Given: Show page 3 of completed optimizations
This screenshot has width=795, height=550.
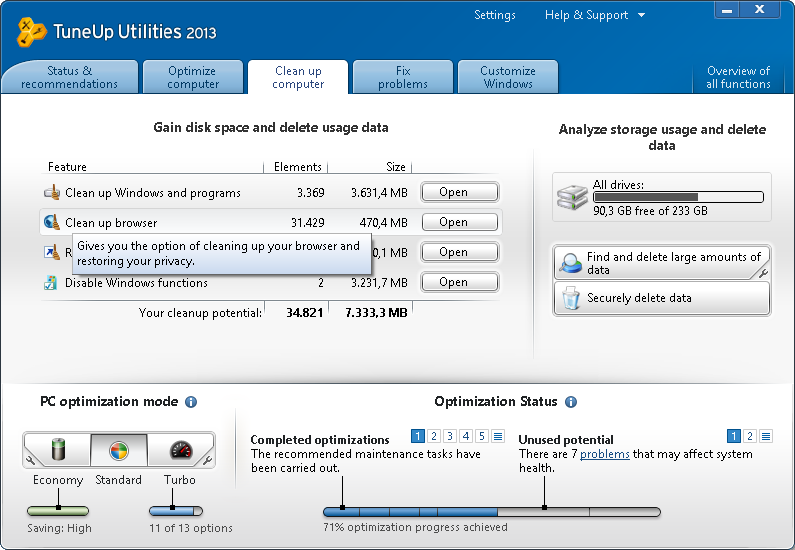Looking at the screenshot, I should 450,436.
